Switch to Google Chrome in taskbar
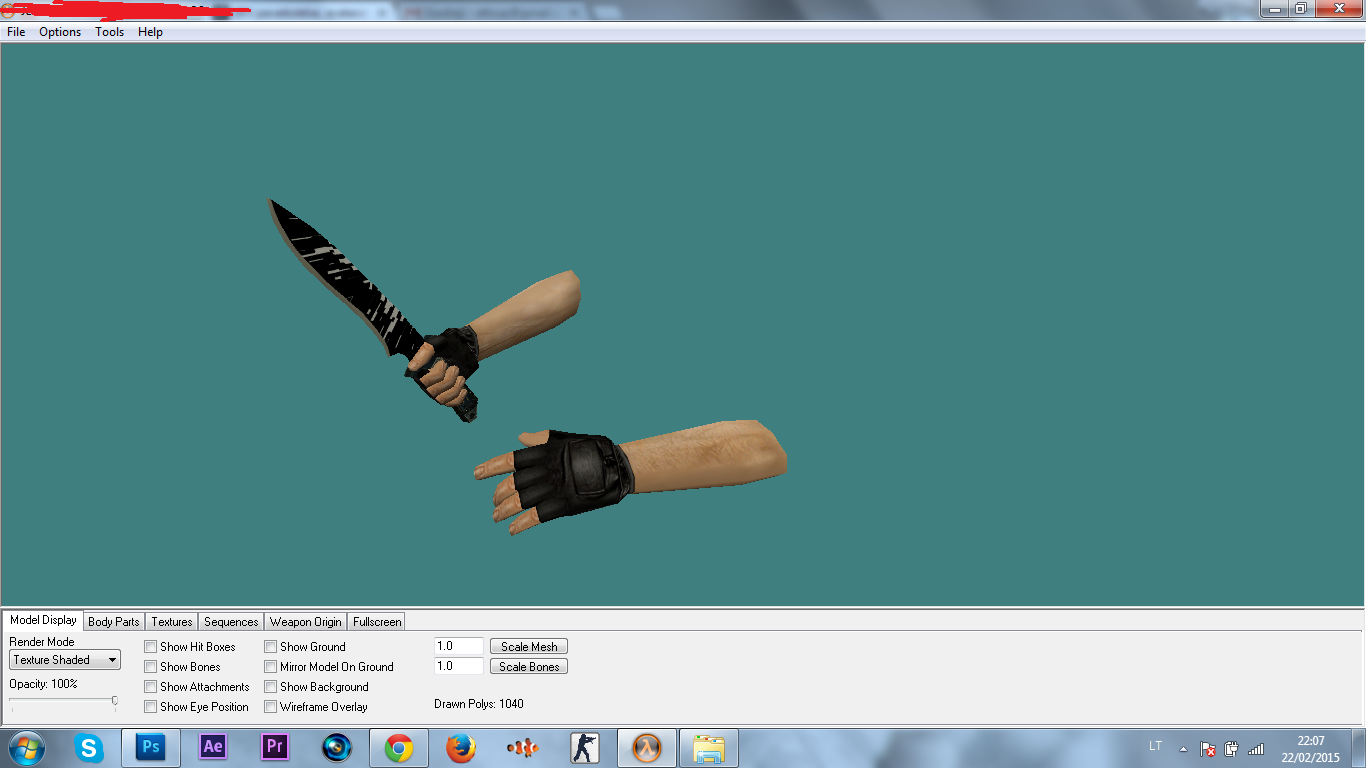 pos(399,748)
